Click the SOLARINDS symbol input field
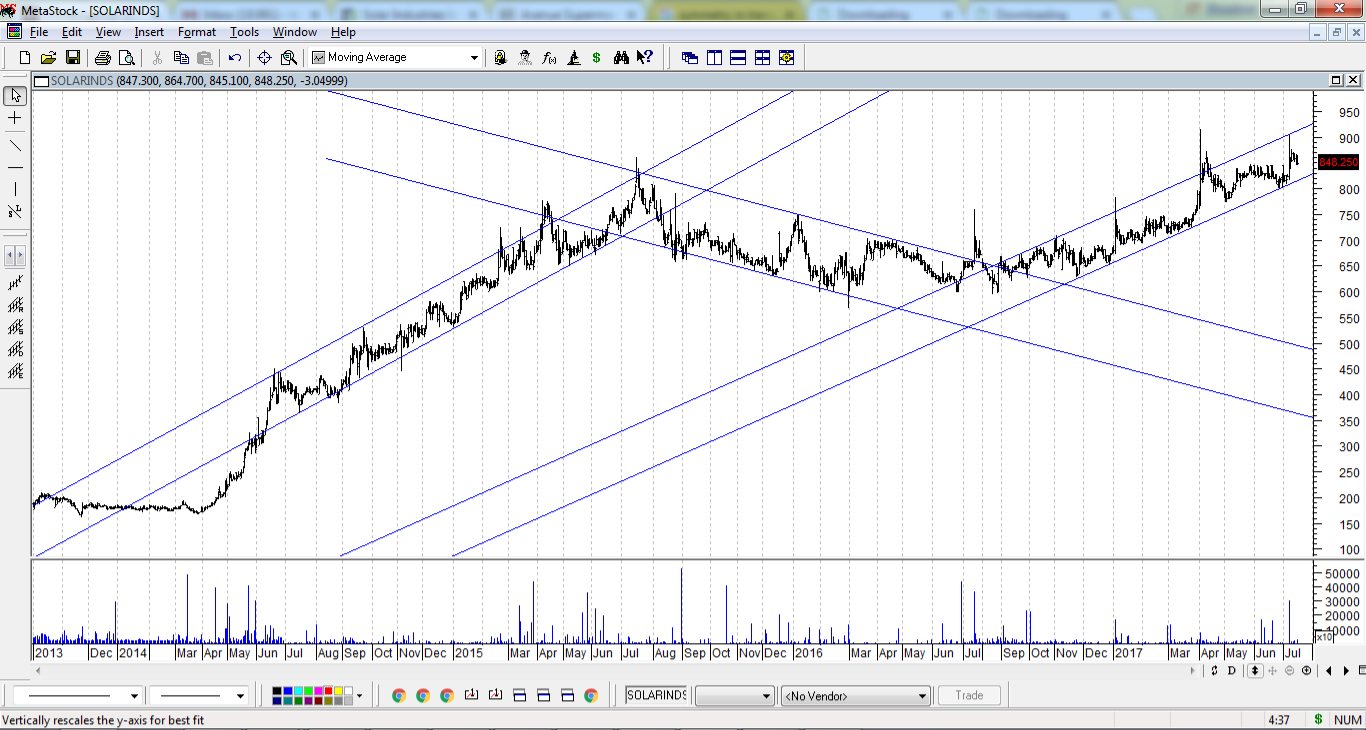This screenshot has height=730, width=1366. click(x=656, y=695)
